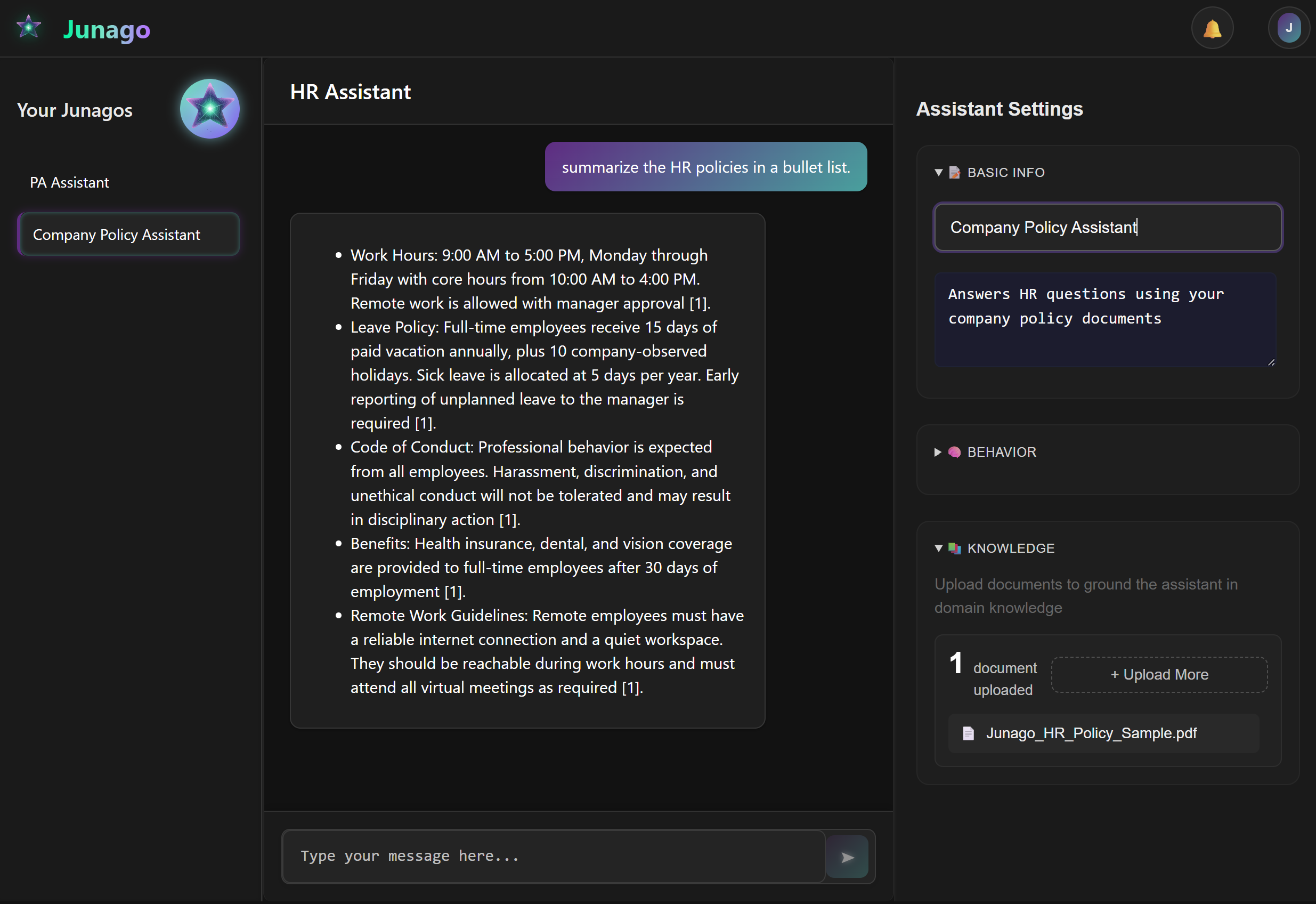Open the user profile avatar J

click(1288, 28)
